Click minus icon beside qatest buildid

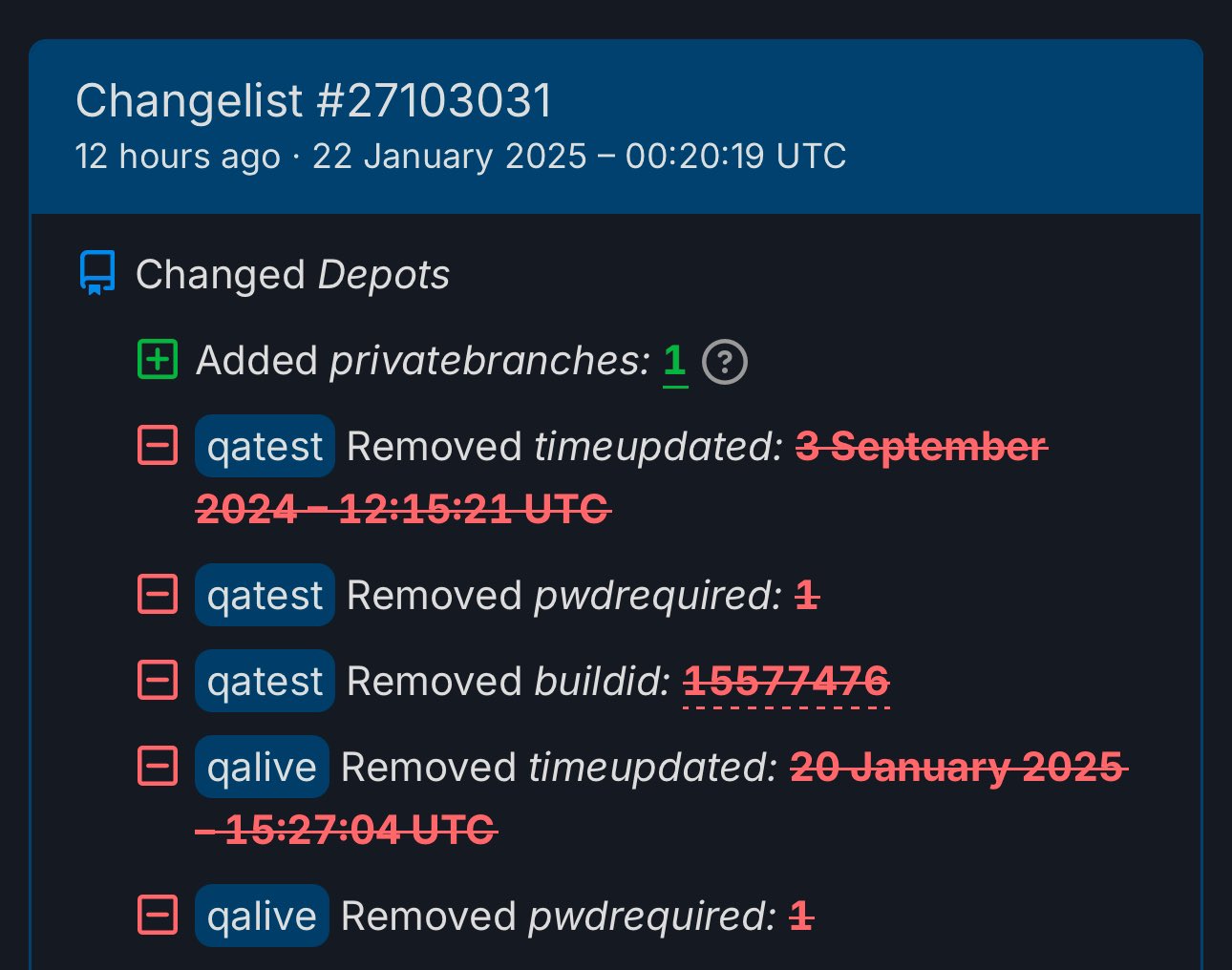[158, 681]
